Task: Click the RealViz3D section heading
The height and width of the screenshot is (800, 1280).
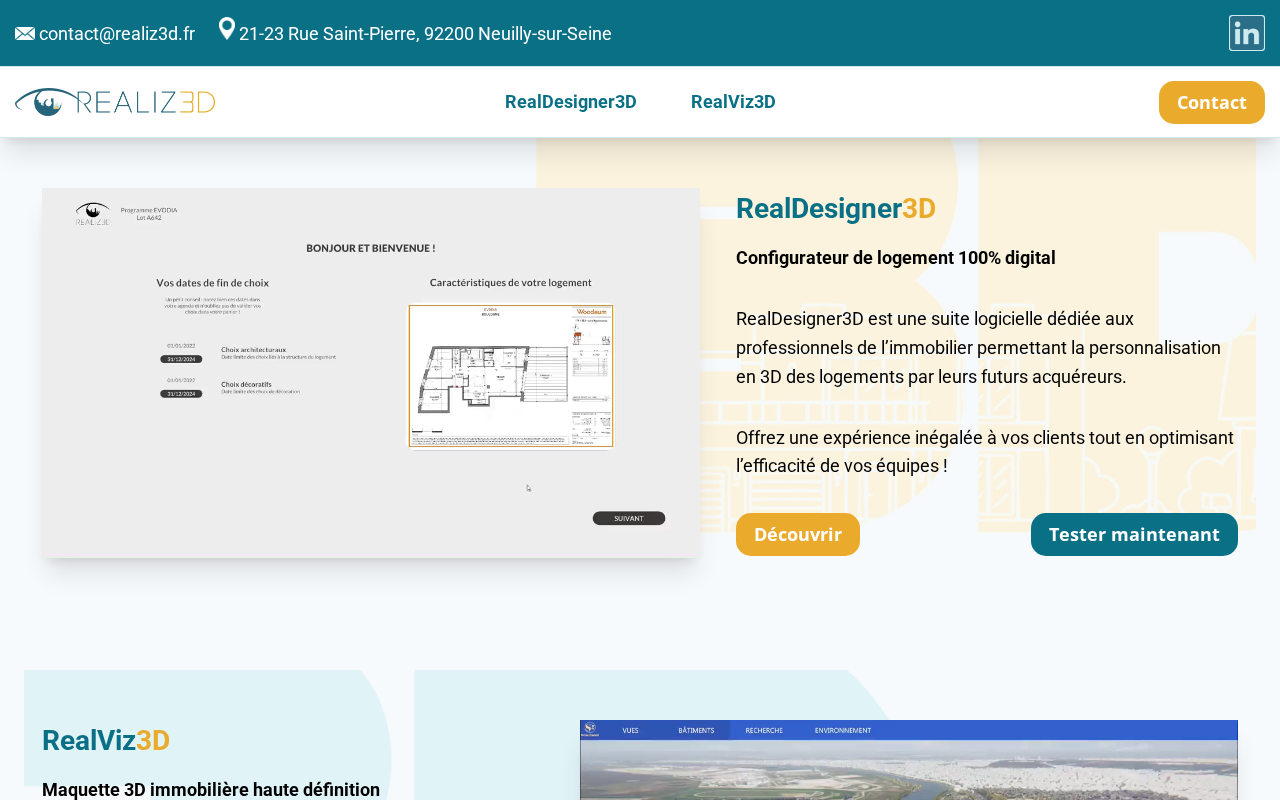Action: click(x=106, y=740)
